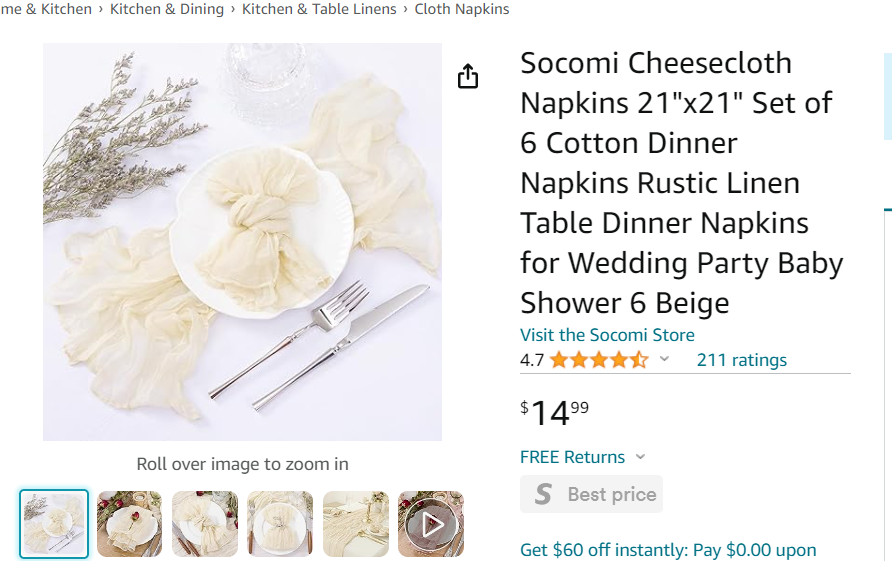Click the Best price badge

click(591, 494)
